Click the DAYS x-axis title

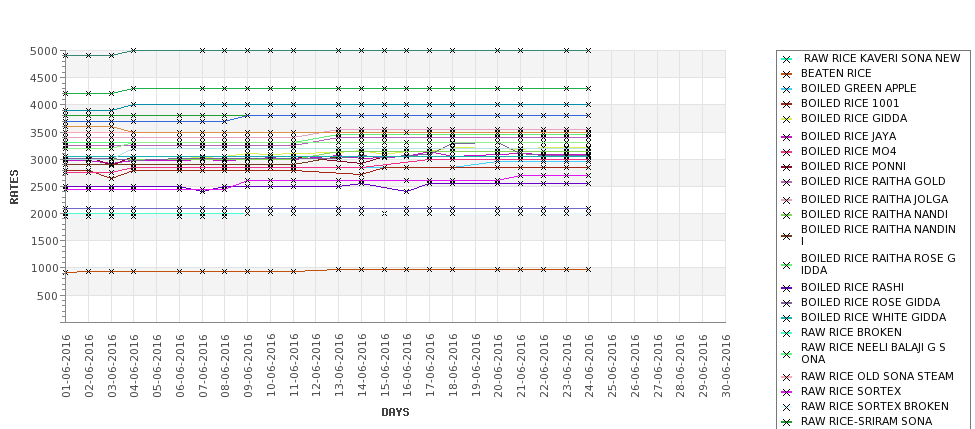395,412
